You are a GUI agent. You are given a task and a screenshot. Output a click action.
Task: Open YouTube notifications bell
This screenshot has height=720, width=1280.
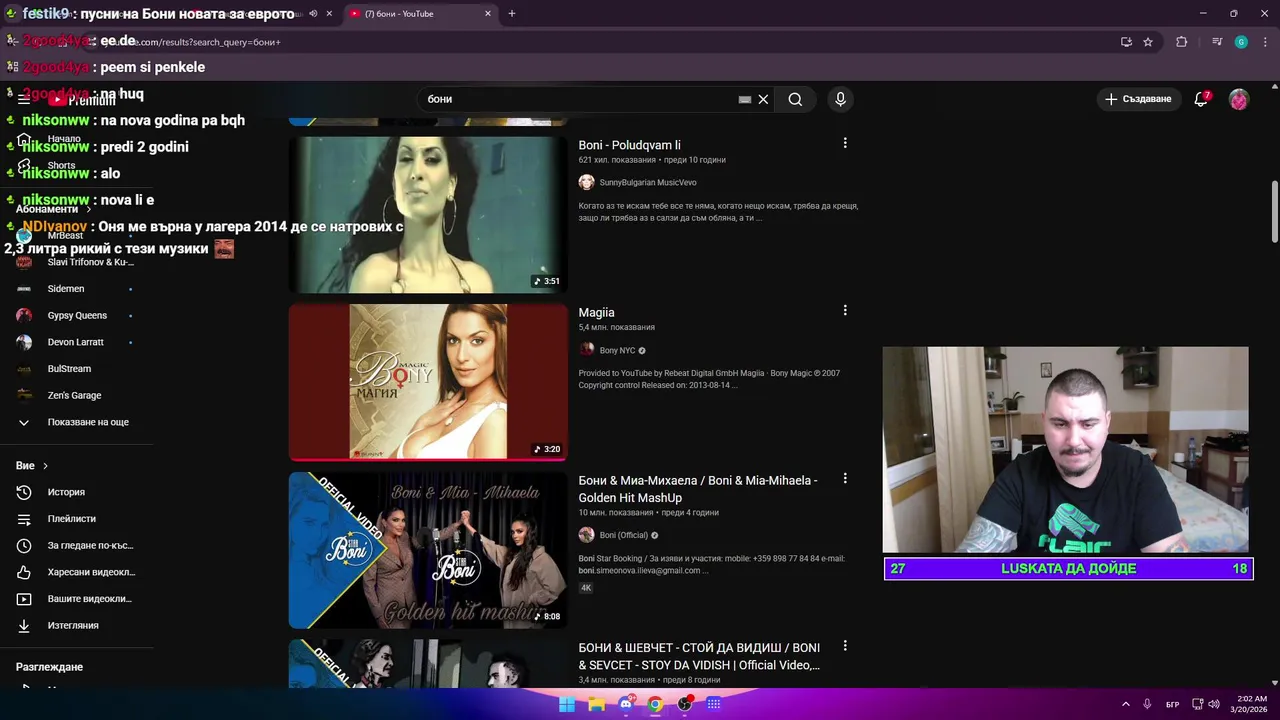click(1201, 99)
